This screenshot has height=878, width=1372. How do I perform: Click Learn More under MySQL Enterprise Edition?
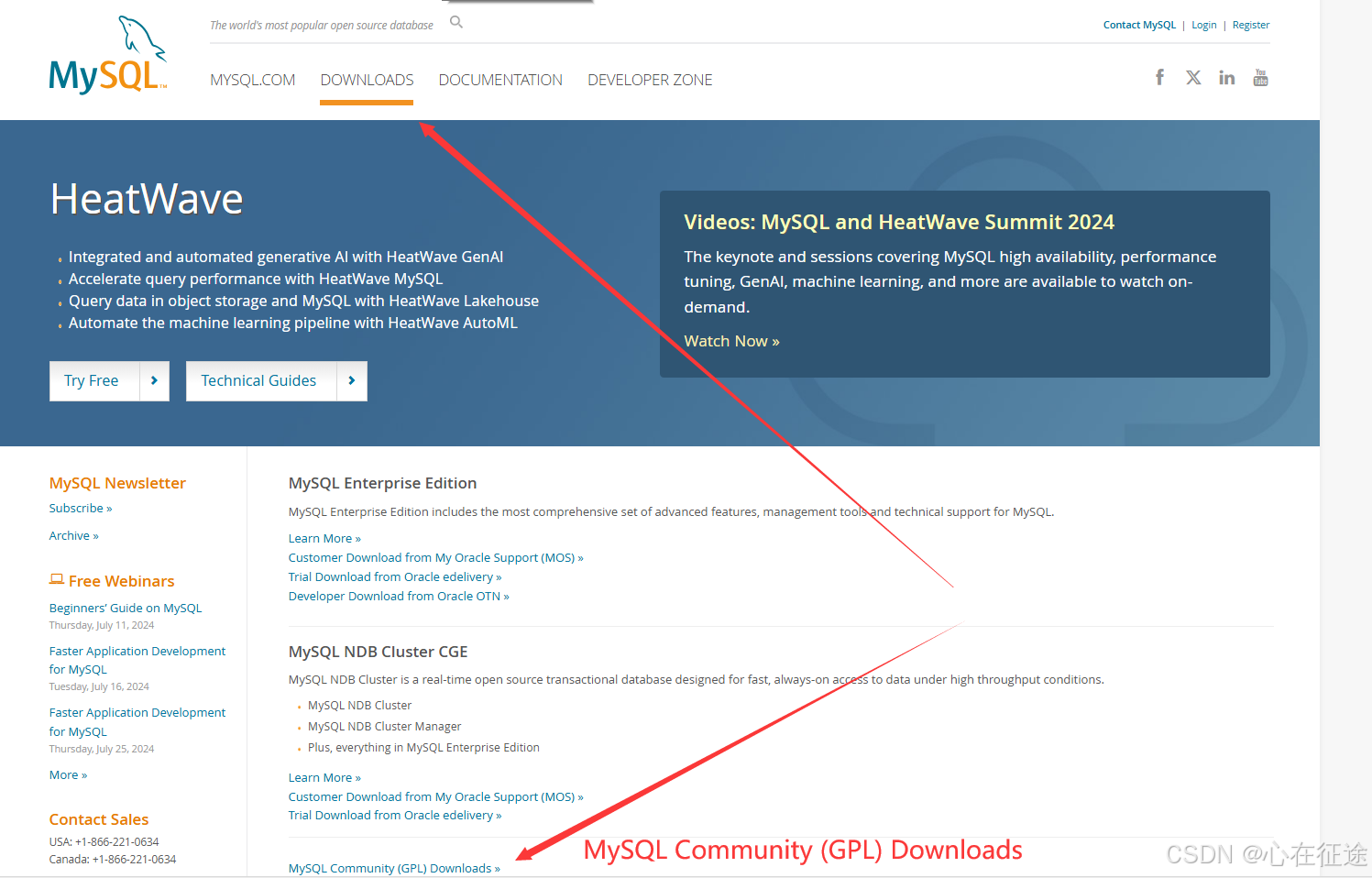pyautogui.click(x=324, y=538)
